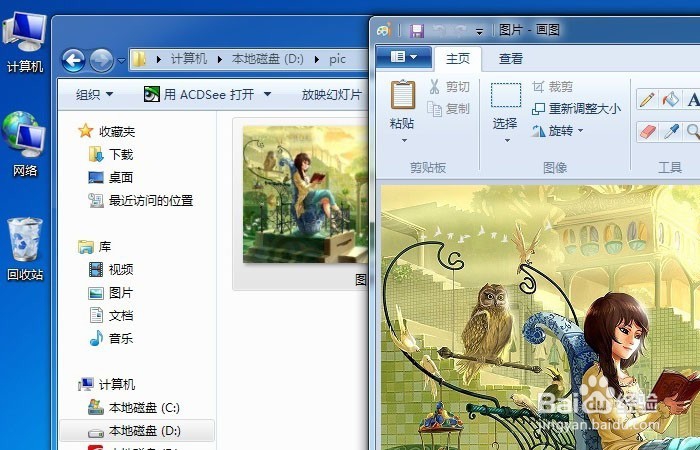Click the Network (网络) desktop icon

[x=25, y=144]
